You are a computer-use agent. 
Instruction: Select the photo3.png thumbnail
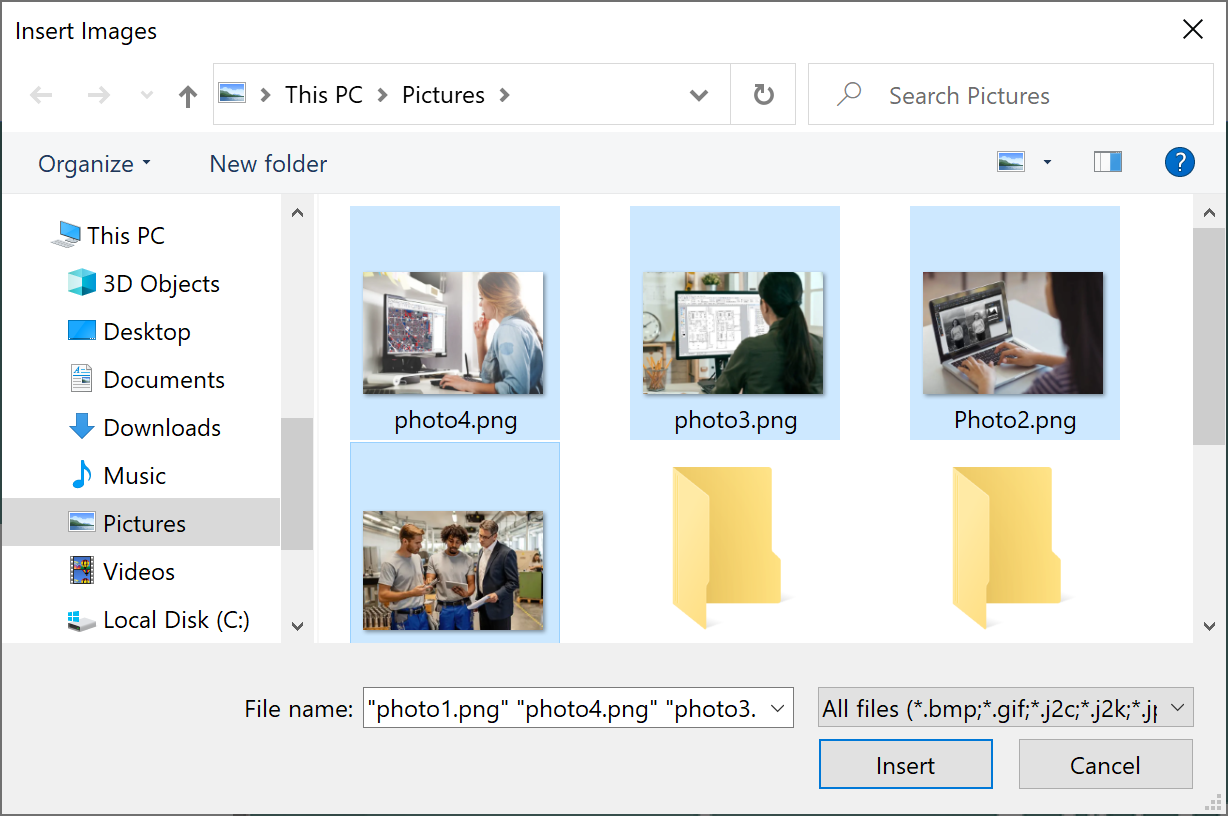[x=733, y=333]
